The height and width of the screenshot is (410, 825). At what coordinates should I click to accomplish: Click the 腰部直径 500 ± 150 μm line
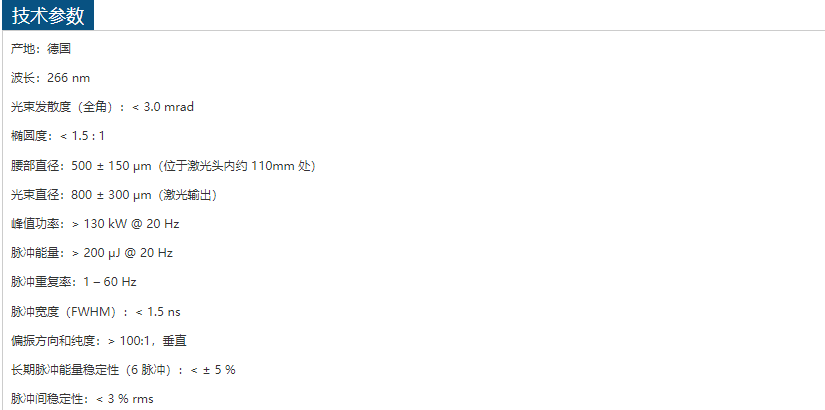163,166
